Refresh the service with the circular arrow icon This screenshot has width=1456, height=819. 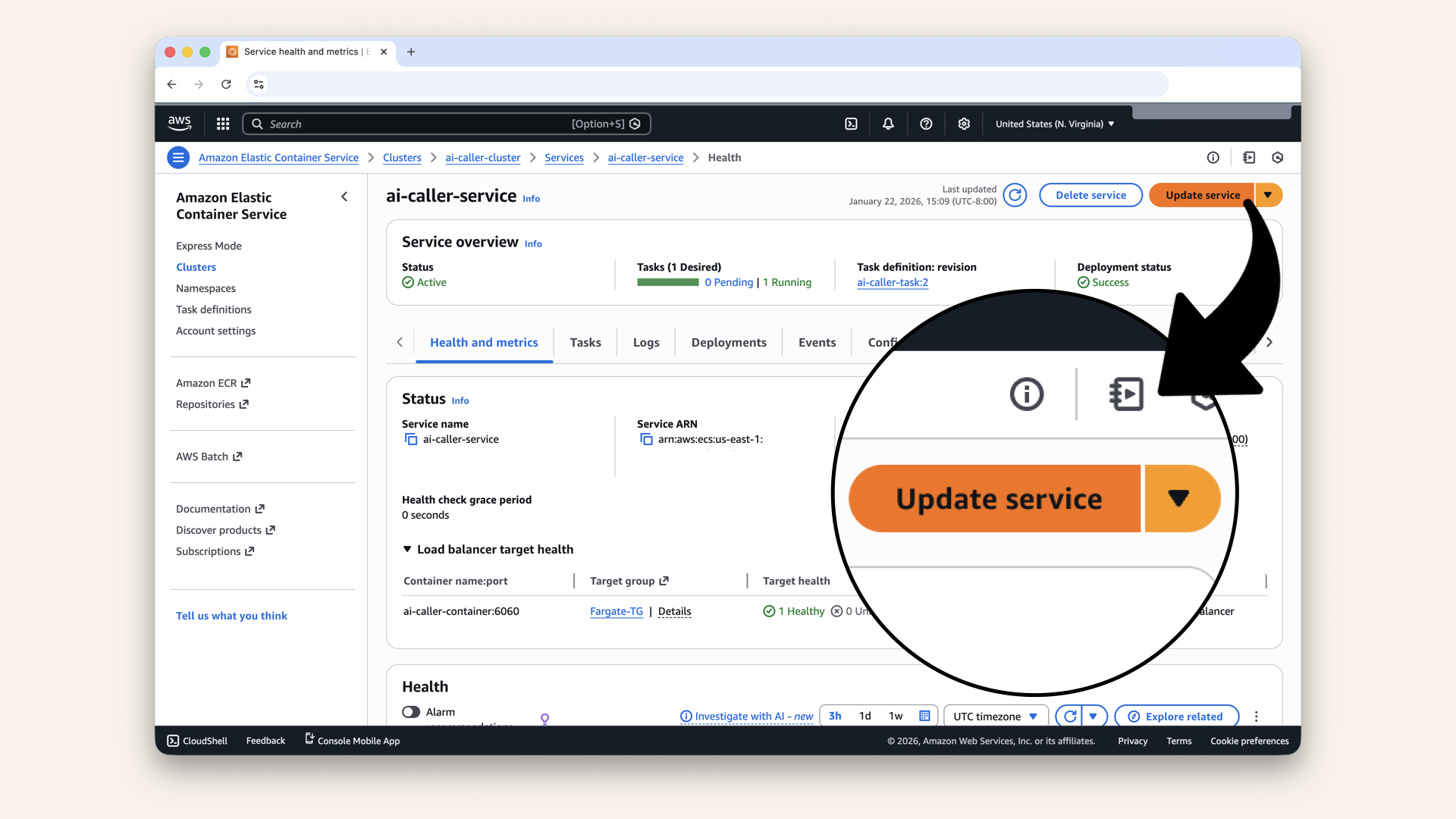(x=1015, y=195)
